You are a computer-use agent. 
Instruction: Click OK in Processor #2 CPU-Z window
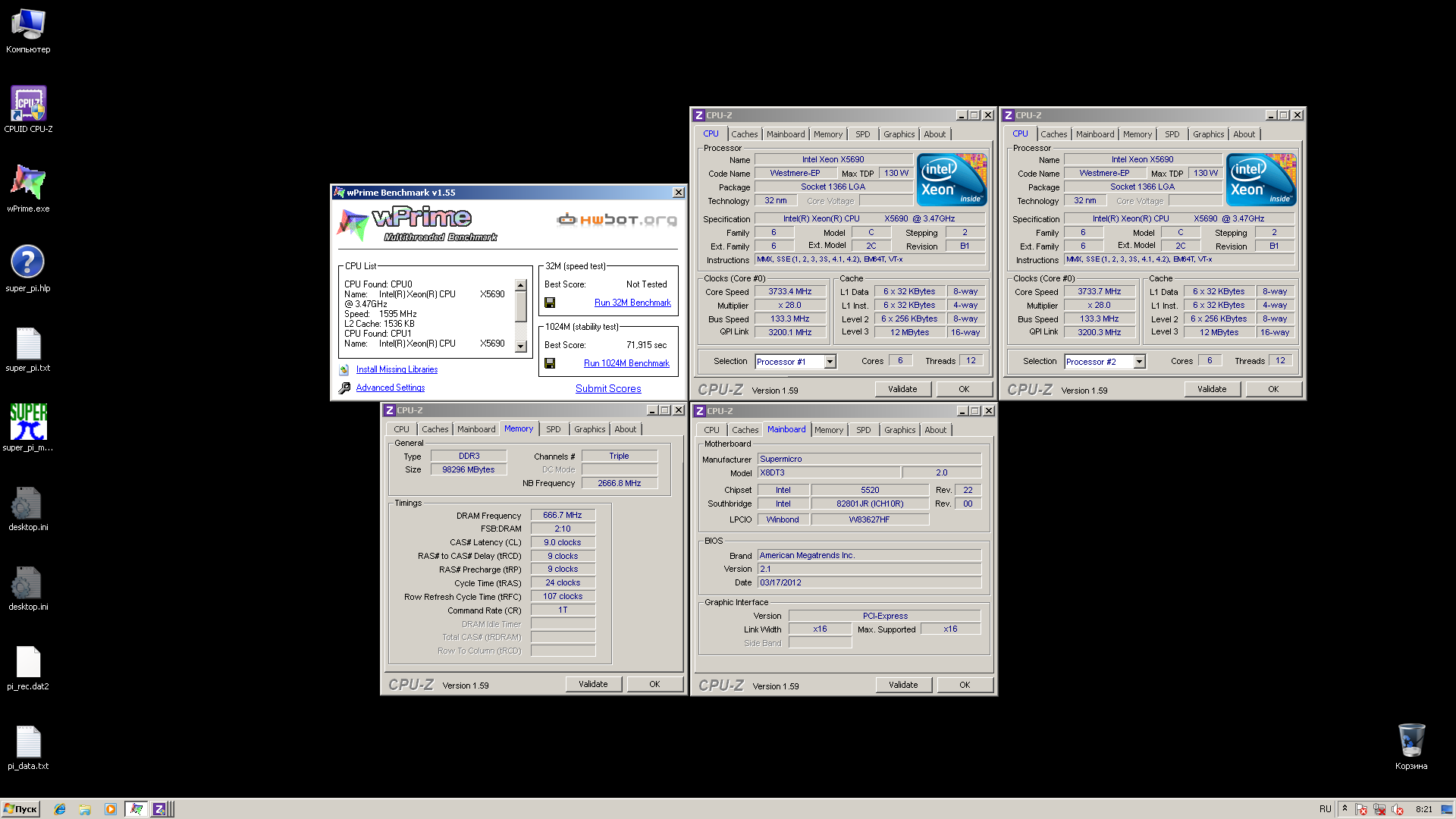[1273, 389]
